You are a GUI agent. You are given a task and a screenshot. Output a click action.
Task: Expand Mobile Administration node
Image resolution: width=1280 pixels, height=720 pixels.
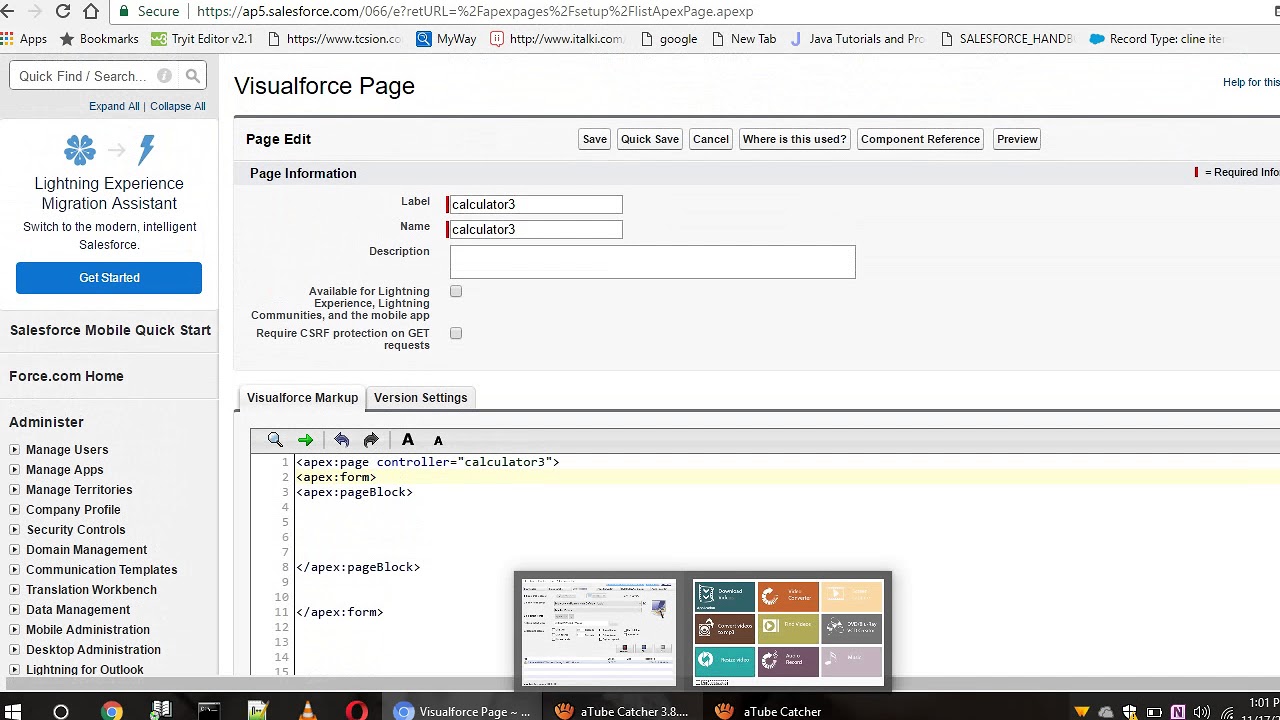[x=14, y=630]
